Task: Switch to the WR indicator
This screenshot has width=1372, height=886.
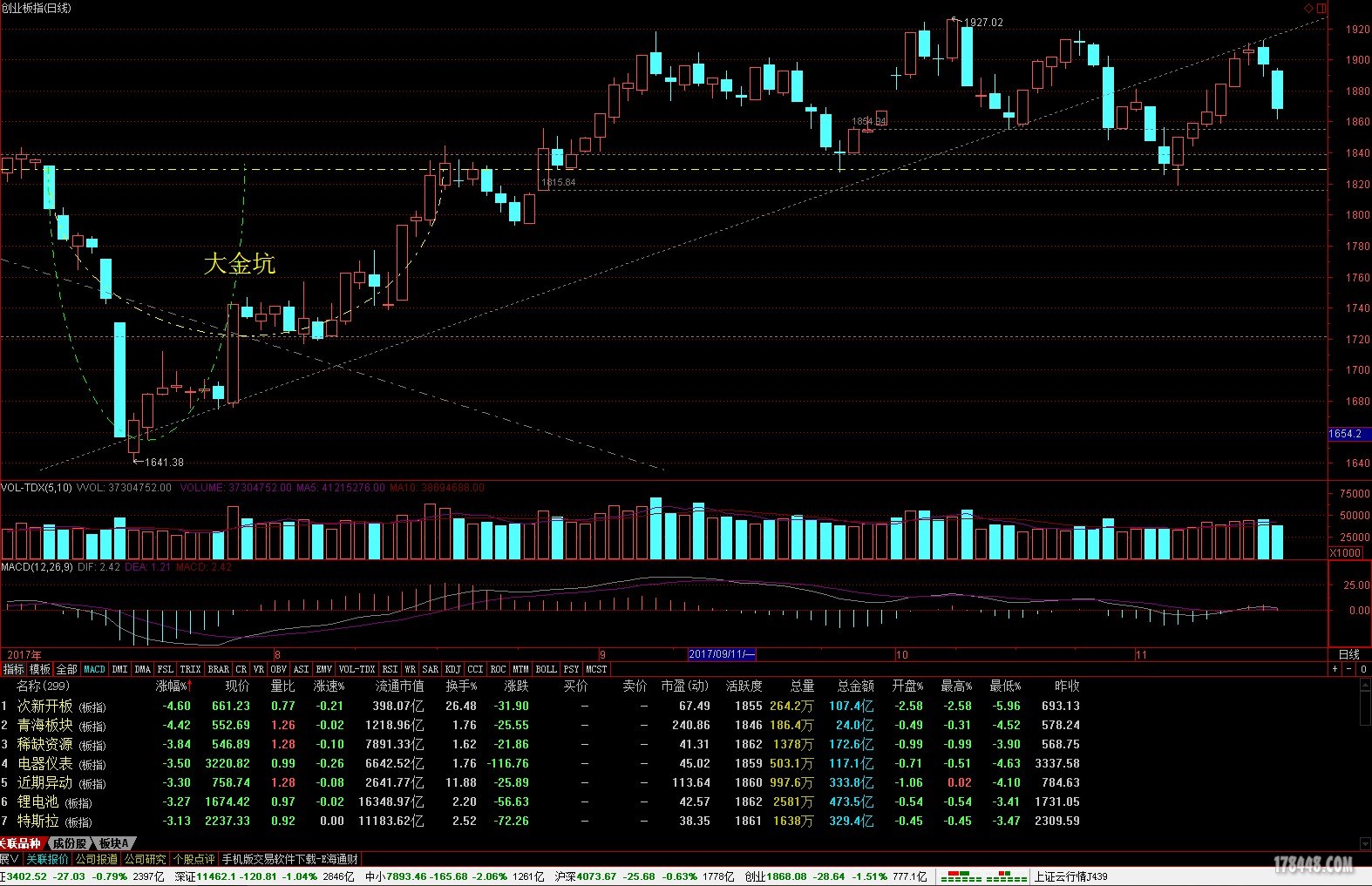Action: [410, 669]
